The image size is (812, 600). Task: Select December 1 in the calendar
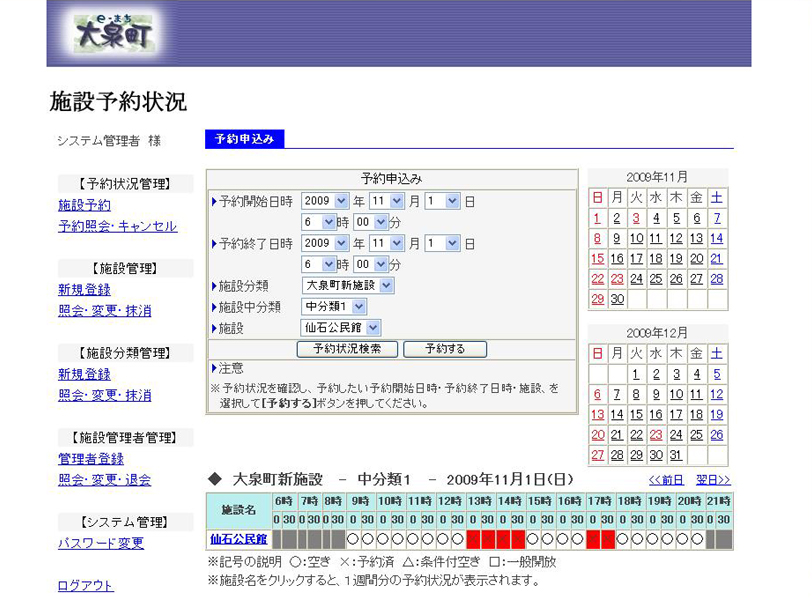pyautogui.click(x=636, y=374)
